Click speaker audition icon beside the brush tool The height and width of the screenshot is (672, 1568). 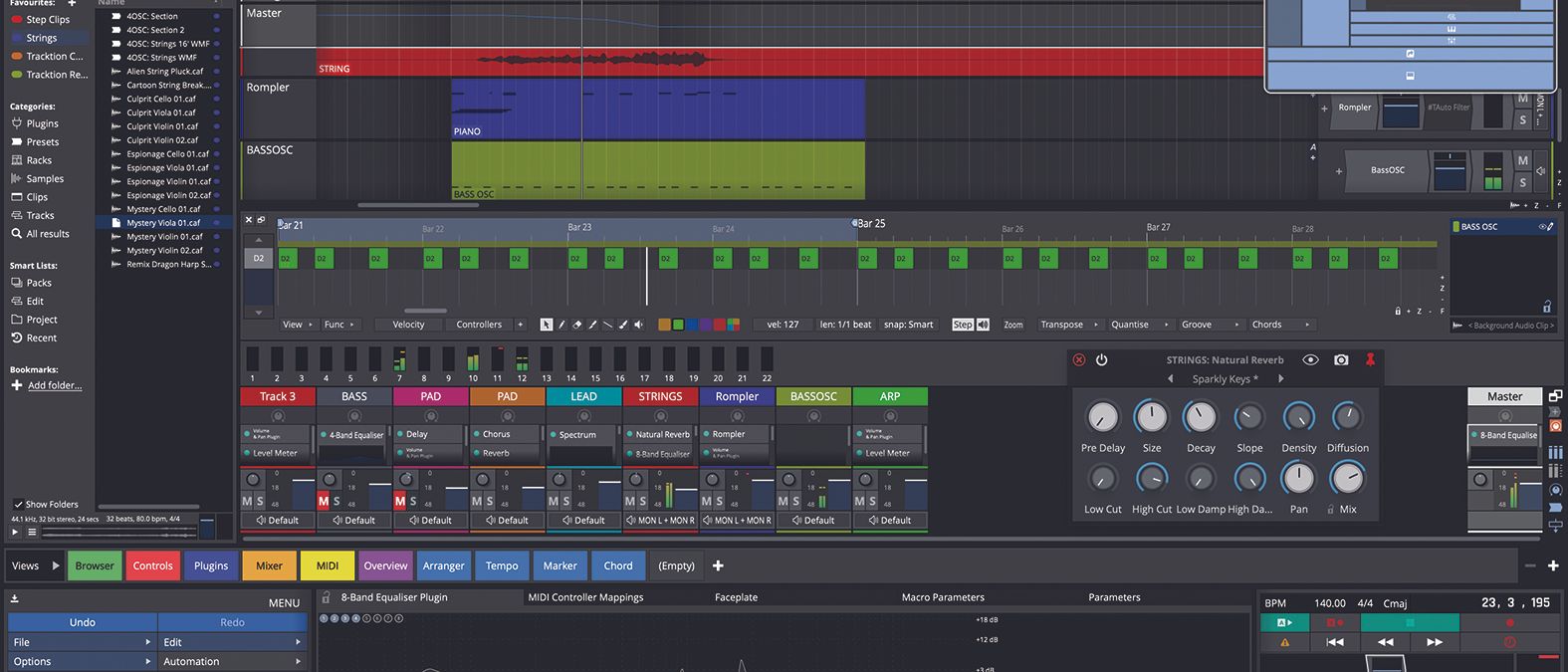pyautogui.click(x=638, y=325)
